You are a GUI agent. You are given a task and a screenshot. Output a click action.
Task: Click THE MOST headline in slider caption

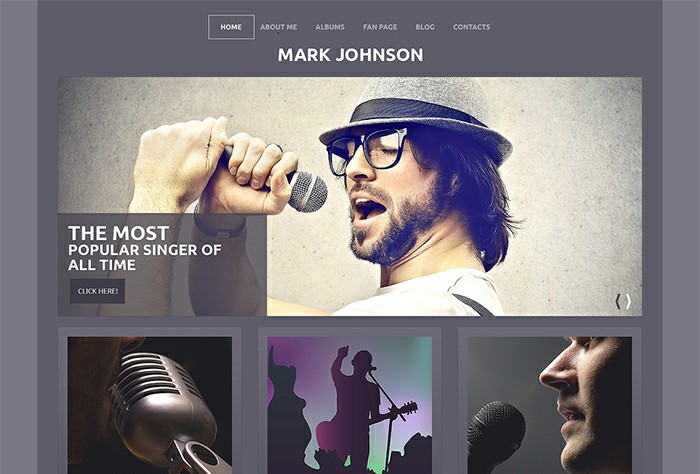118,233
